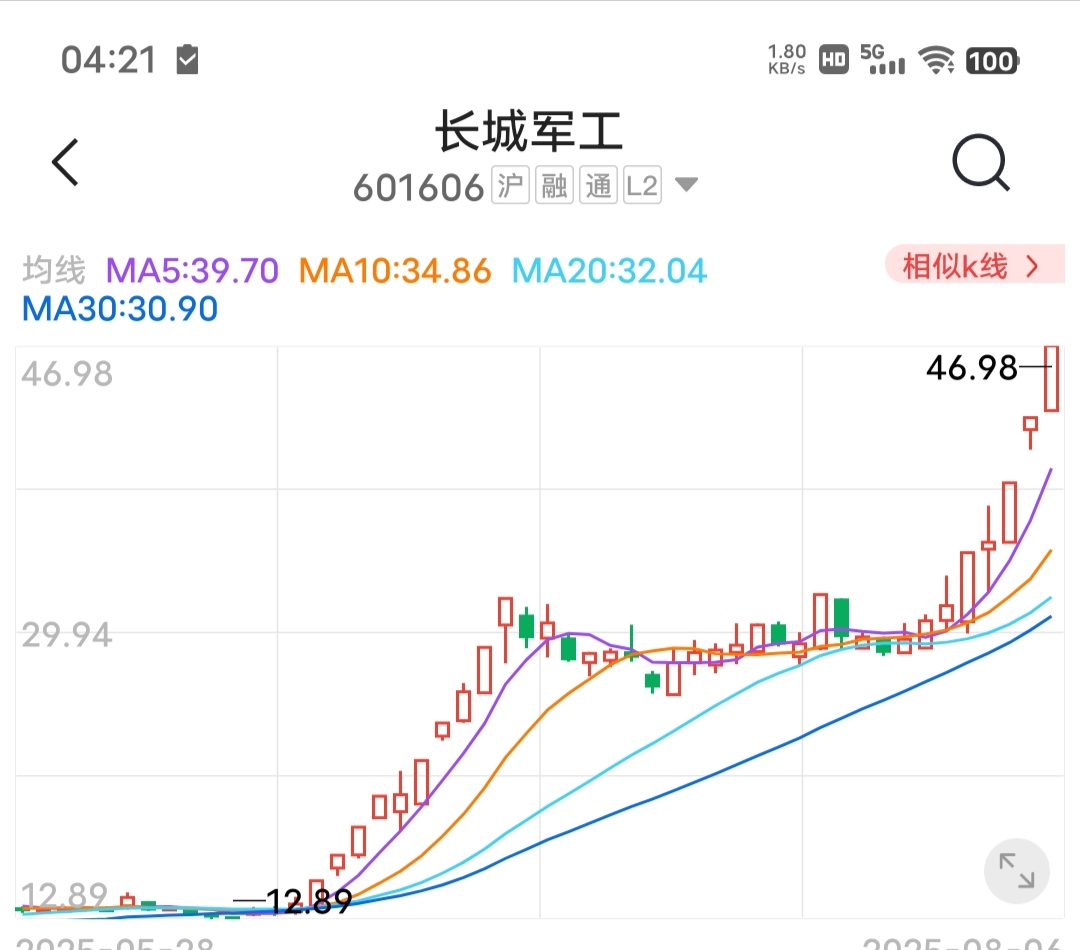Tap the latest candlestick at chart top
The height and width of the screenshot is (950, 1080).
(1051, 378)
